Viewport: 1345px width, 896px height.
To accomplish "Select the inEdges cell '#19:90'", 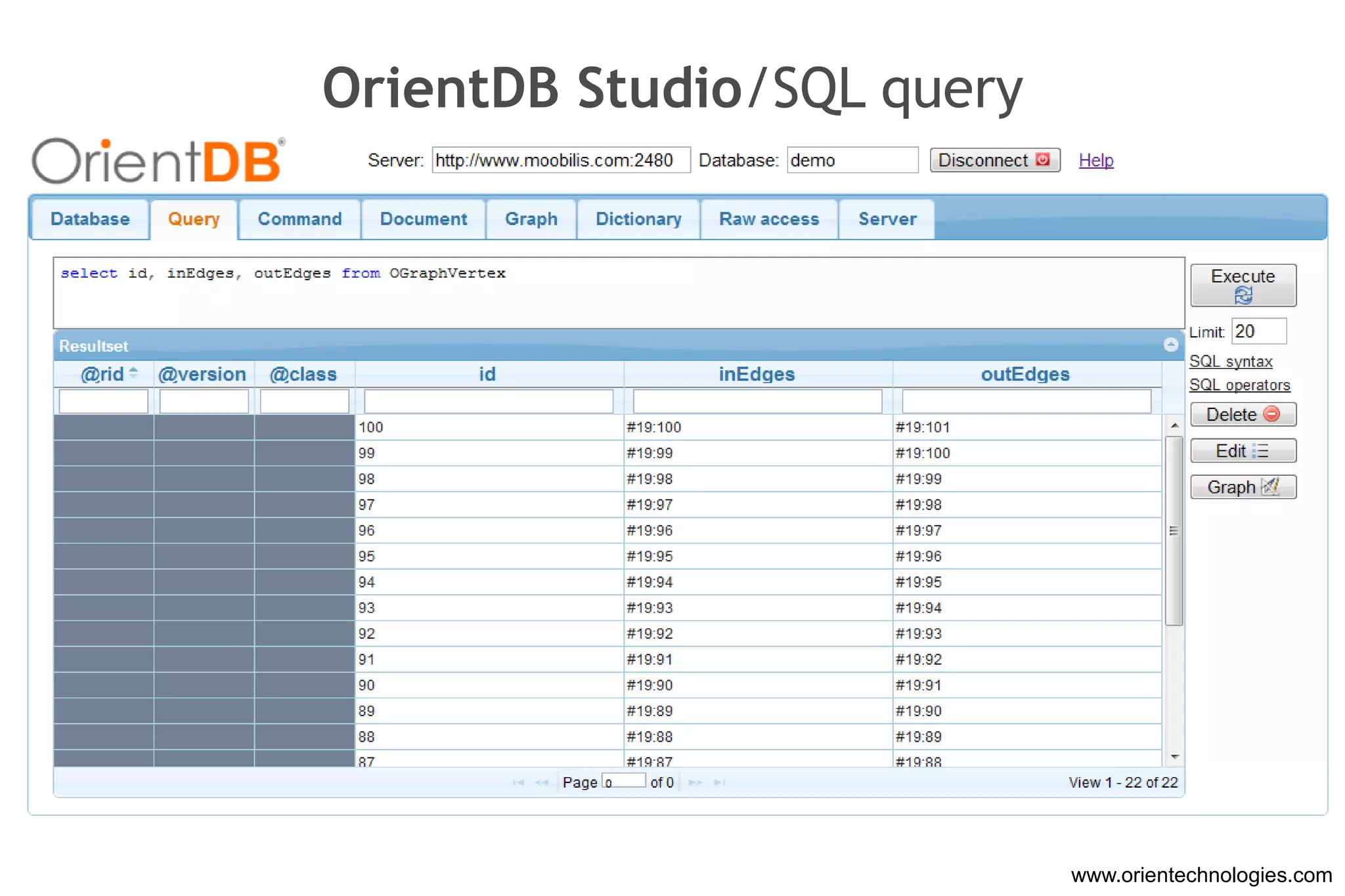I will pos(758,685).
